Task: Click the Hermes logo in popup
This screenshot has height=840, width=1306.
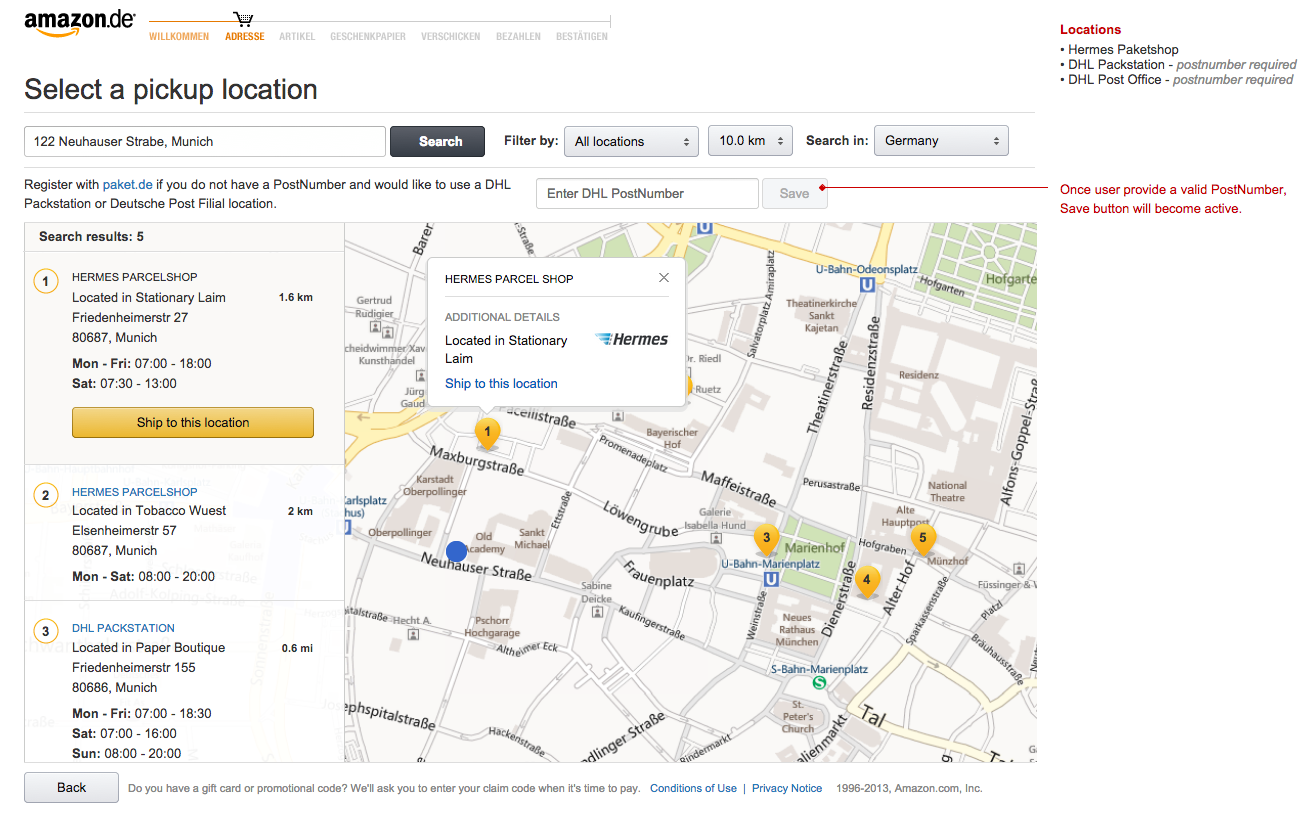Action: (631, 340)
